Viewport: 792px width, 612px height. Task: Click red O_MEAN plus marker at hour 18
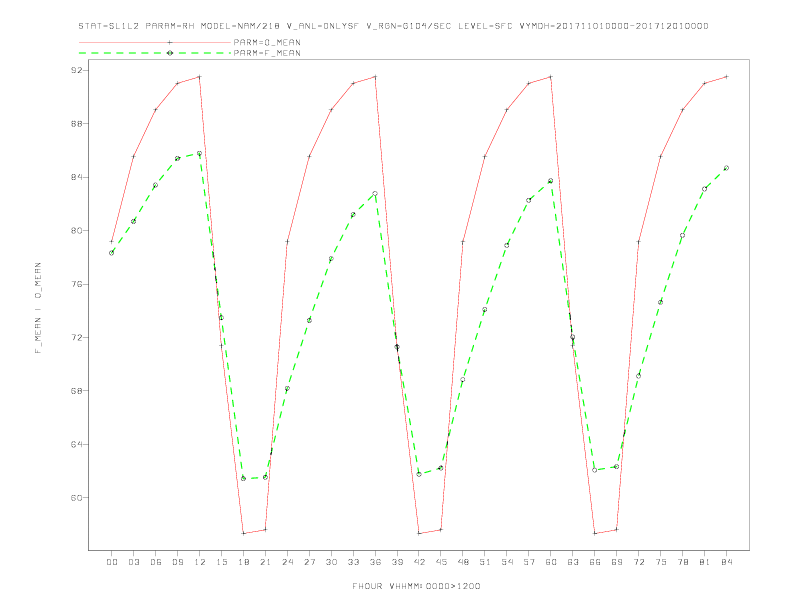coord(243,533)
